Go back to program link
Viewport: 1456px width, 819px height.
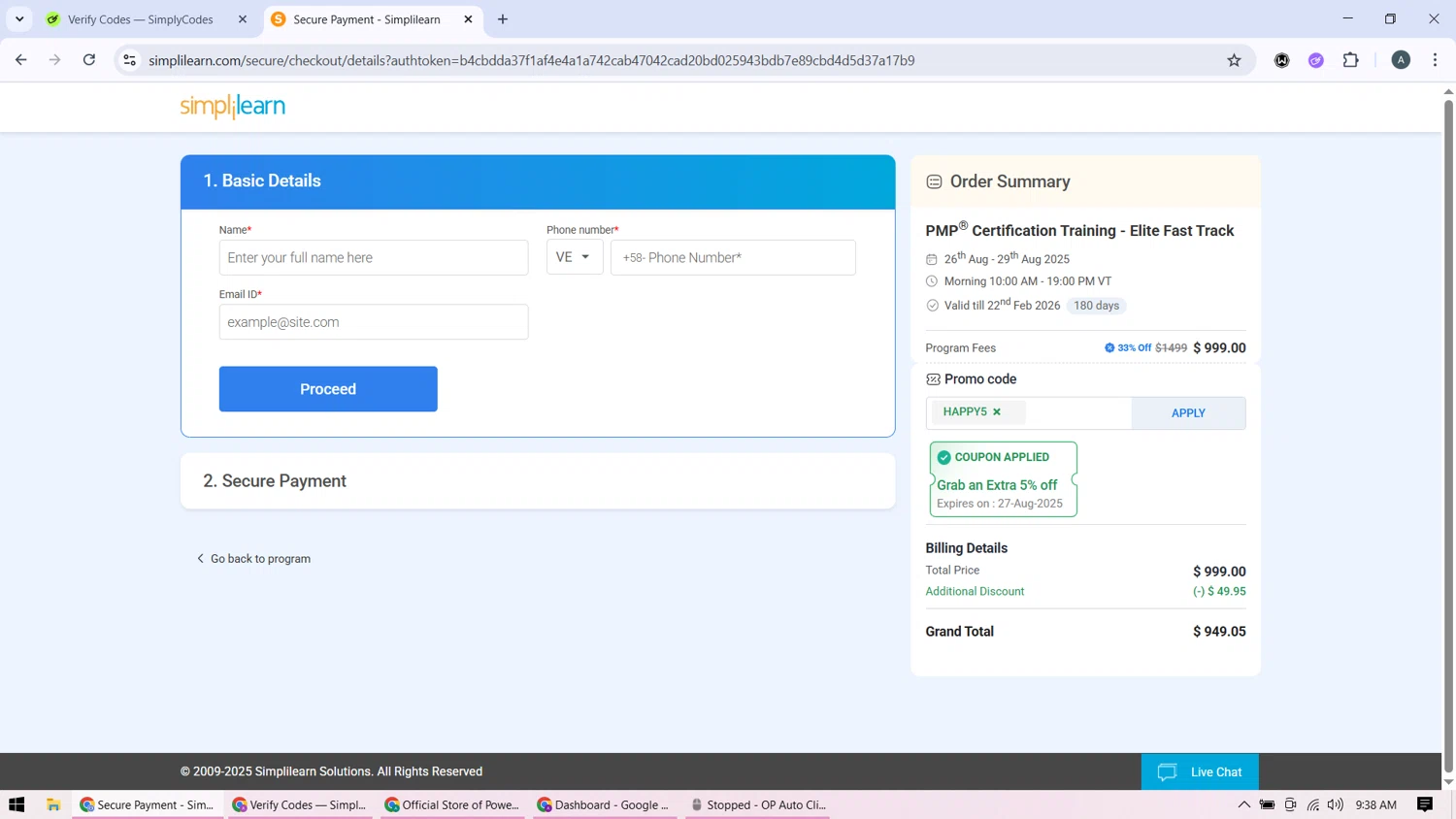(254, 559)
